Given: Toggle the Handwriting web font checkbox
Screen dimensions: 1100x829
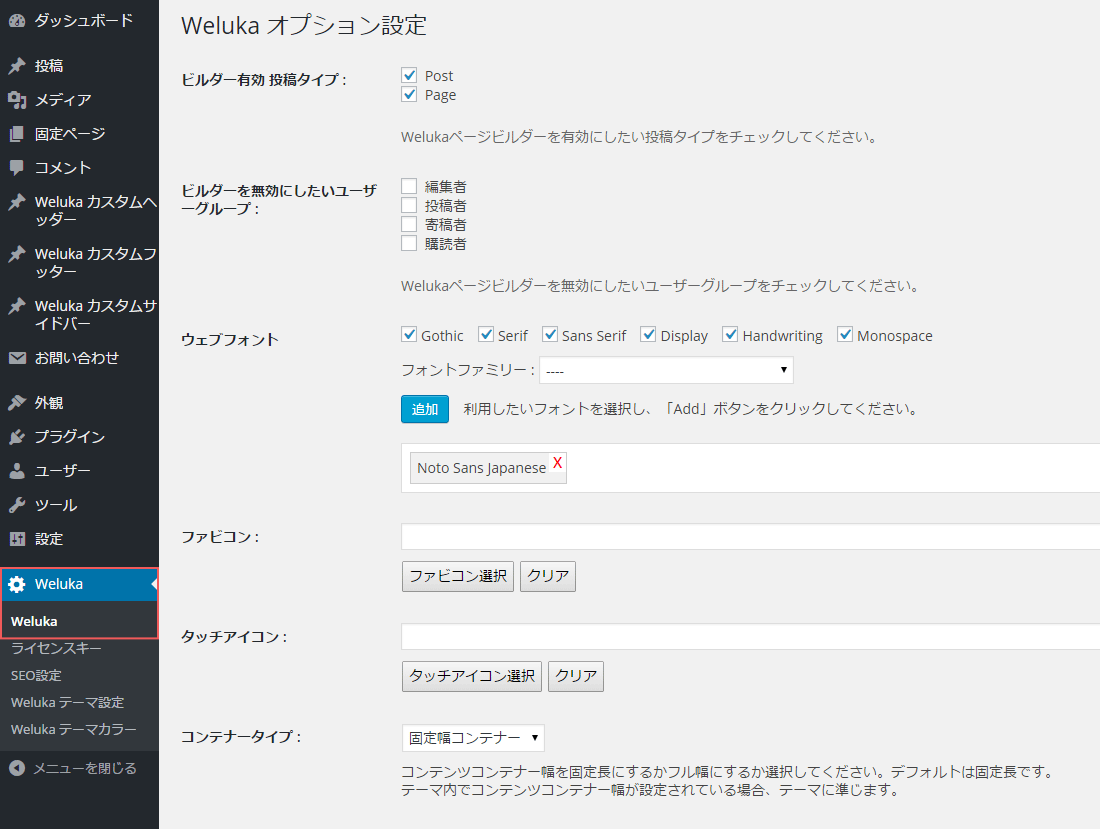Looking at the screenshot, I should pos(730,335).
